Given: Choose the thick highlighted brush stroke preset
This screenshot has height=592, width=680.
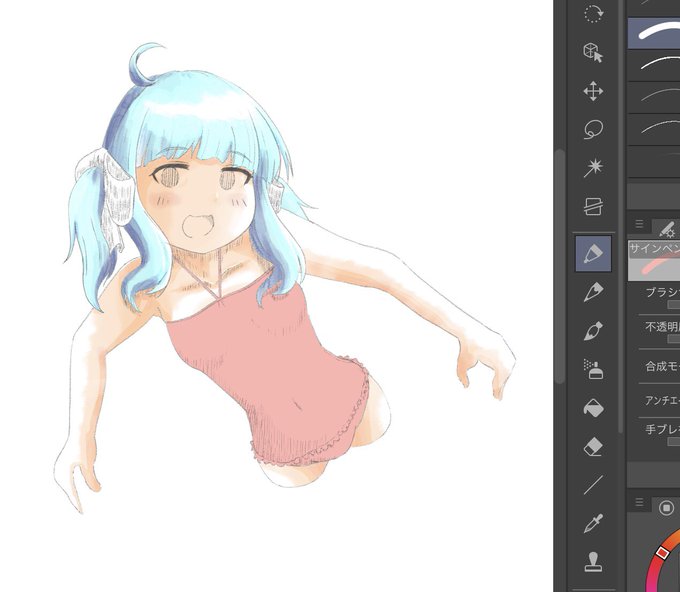Looking at the screenshot, I should [x=654, y=33].
